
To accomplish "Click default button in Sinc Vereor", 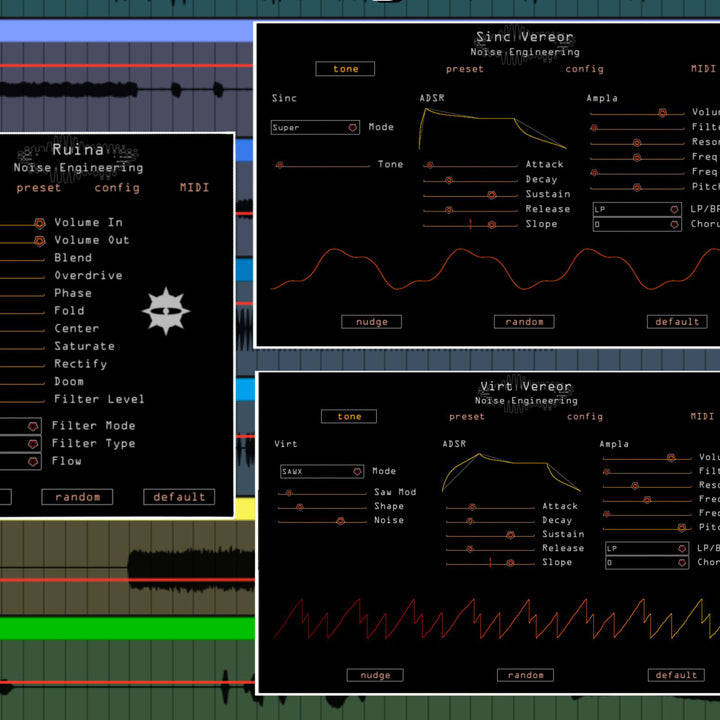I will click(677, 322).
